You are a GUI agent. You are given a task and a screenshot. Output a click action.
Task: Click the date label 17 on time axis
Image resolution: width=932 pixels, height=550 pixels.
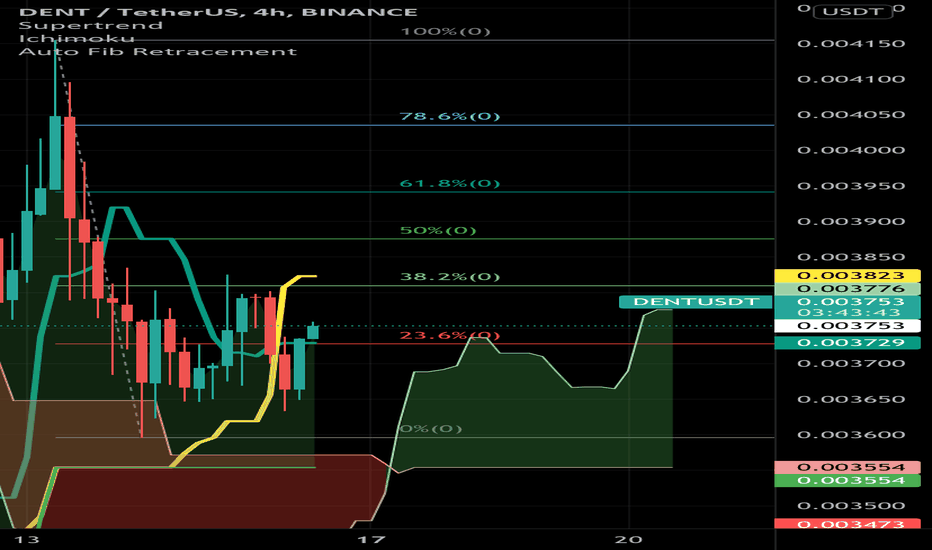point(371,540)
